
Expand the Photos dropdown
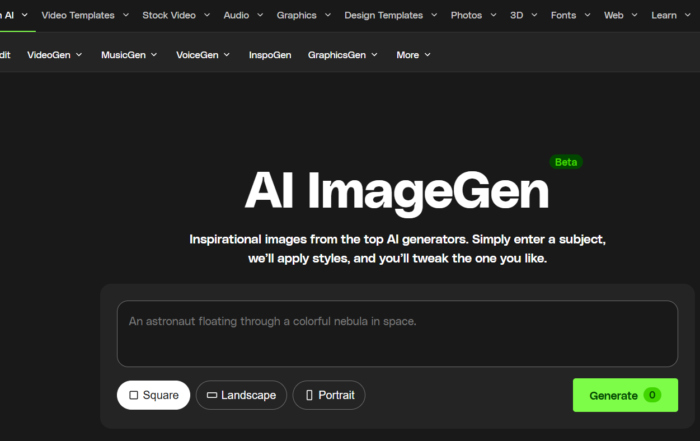coord(473,15)
